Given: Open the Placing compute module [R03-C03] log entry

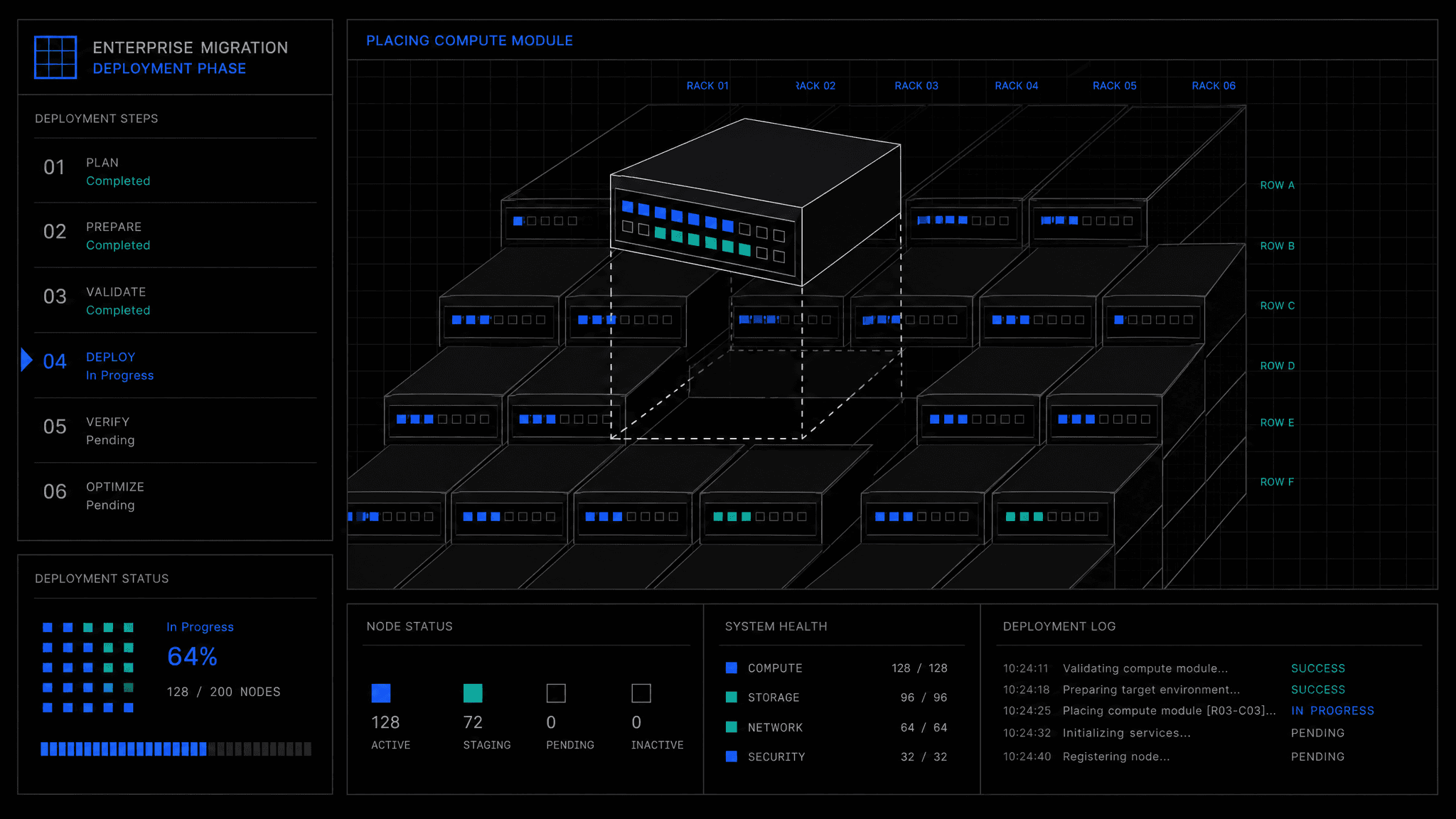Looking at the screenshot, I should 1188,710.
